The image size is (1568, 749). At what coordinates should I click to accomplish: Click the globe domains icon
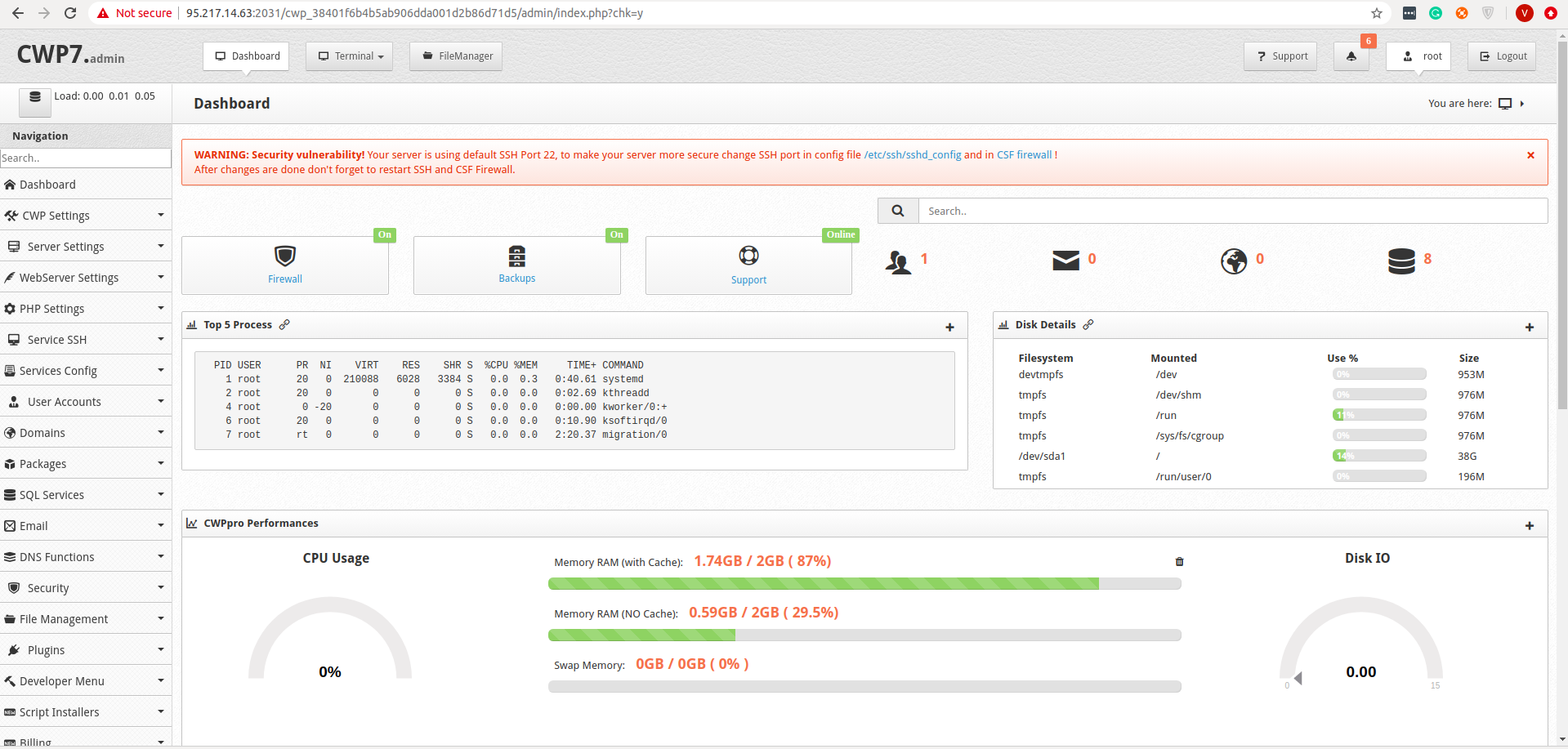click(1233, 261)
